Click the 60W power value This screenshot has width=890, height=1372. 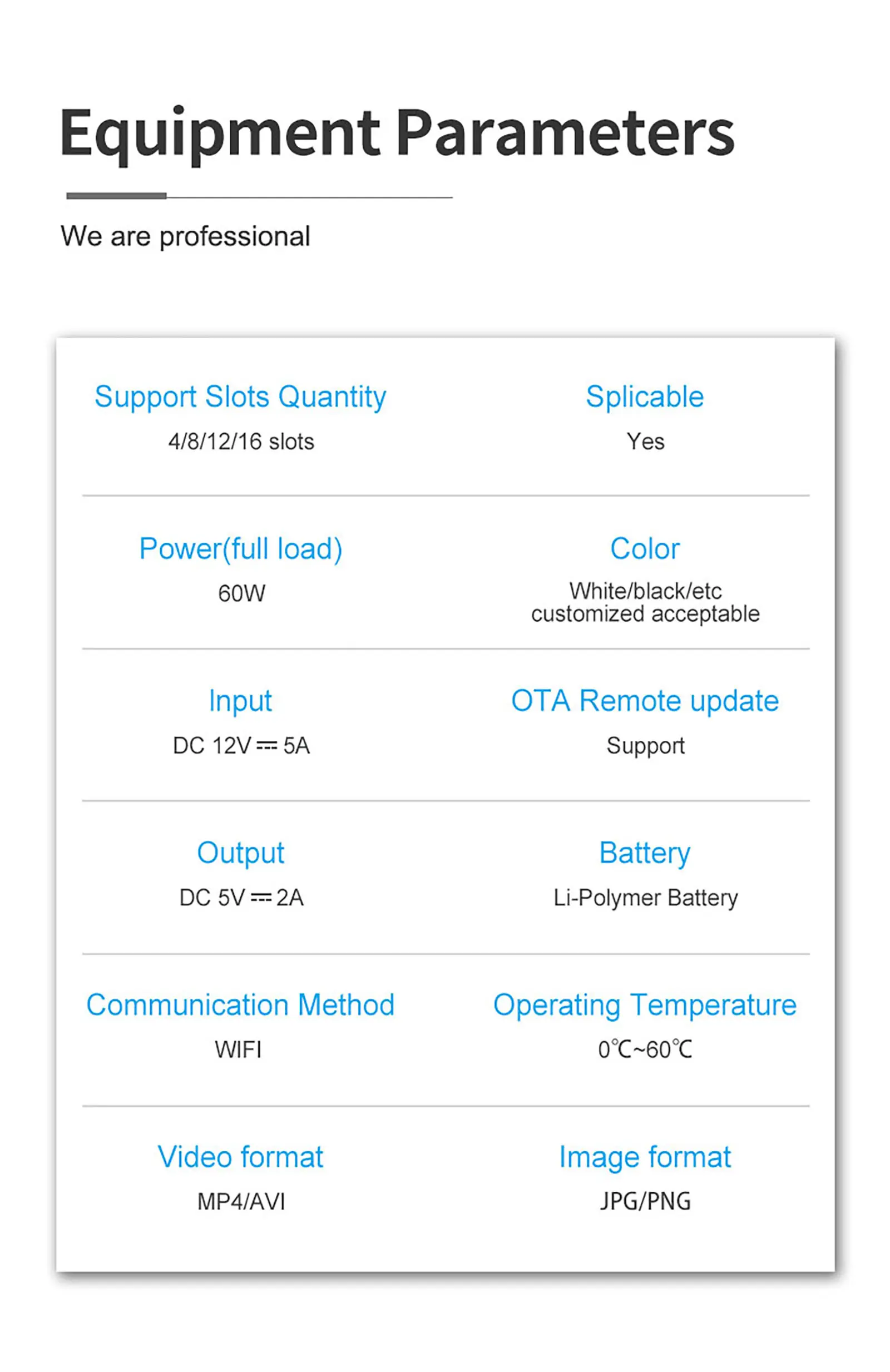pyautogui.click(x=241, y=594)
